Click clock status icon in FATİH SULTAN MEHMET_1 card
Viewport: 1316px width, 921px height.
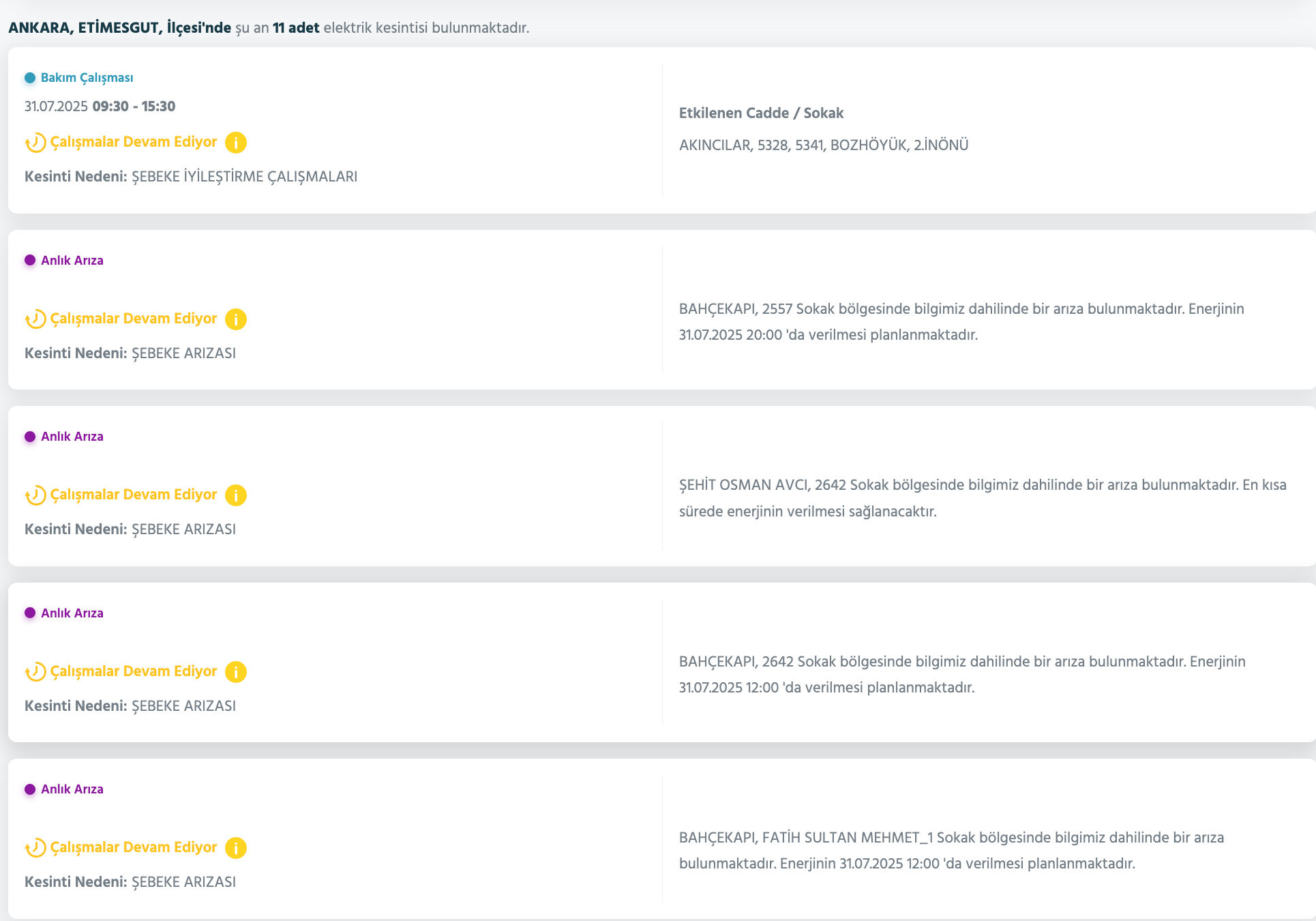[35, 848]
